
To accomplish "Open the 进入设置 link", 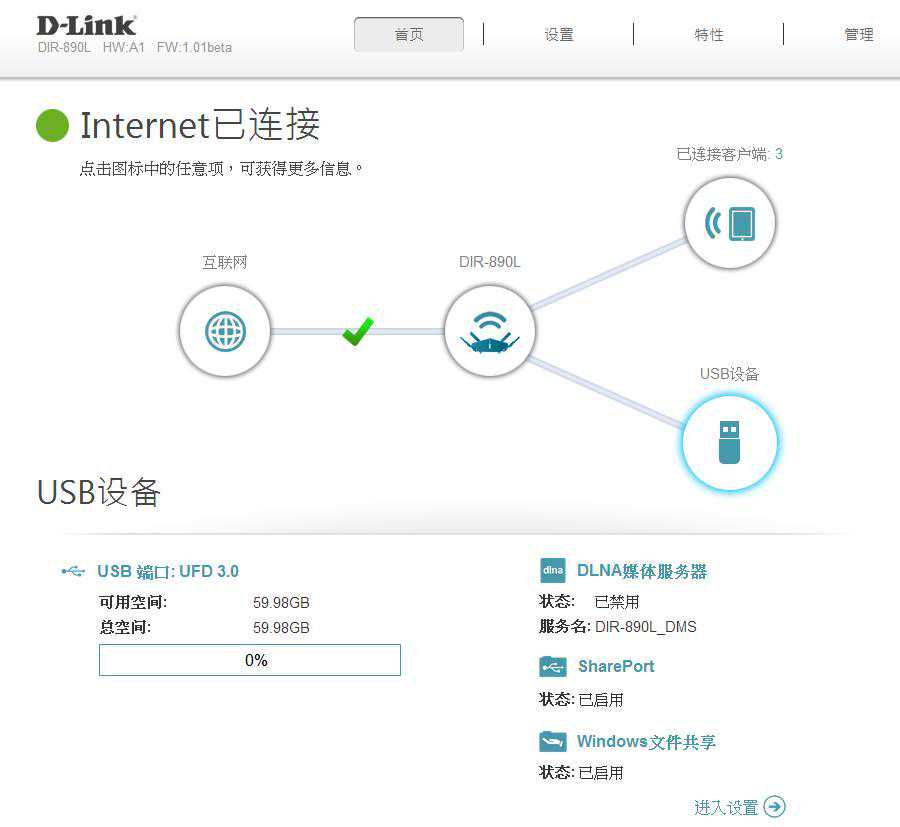I will point(726,807).
